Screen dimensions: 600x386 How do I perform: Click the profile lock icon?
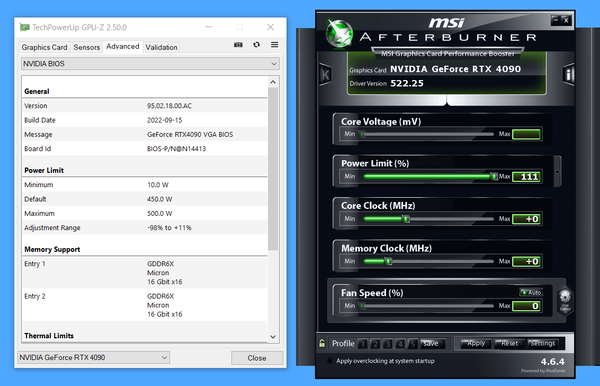point(322,343)
